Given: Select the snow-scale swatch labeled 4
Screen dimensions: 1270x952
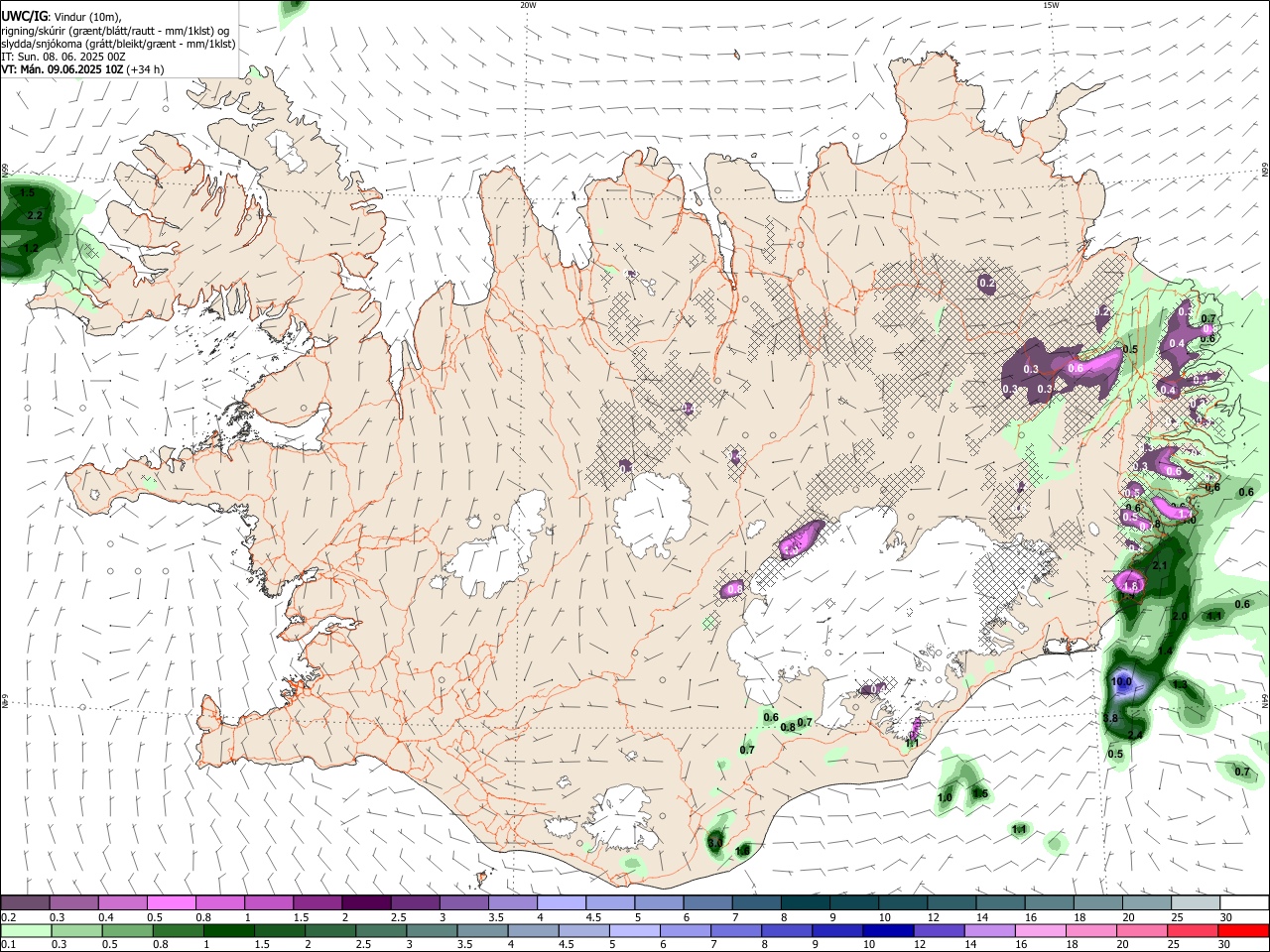Looking at the screenshot, I should (x=562, y=902).
